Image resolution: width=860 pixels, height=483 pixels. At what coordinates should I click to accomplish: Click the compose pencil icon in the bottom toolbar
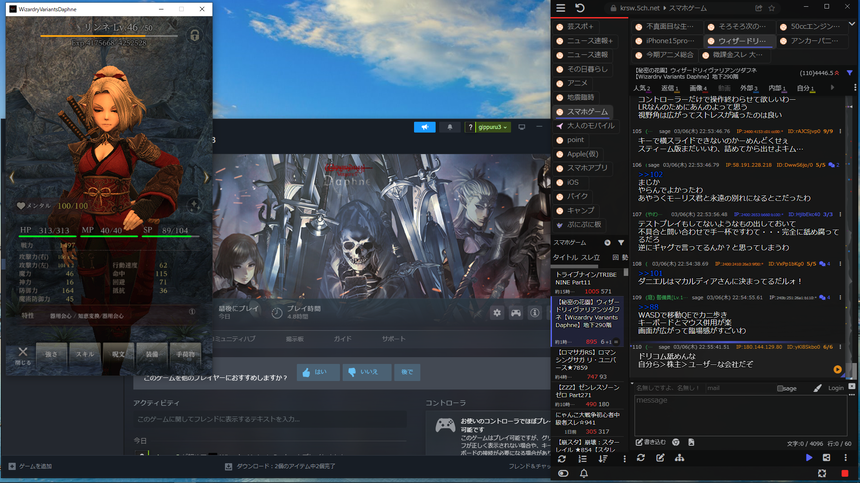point(660,458)
